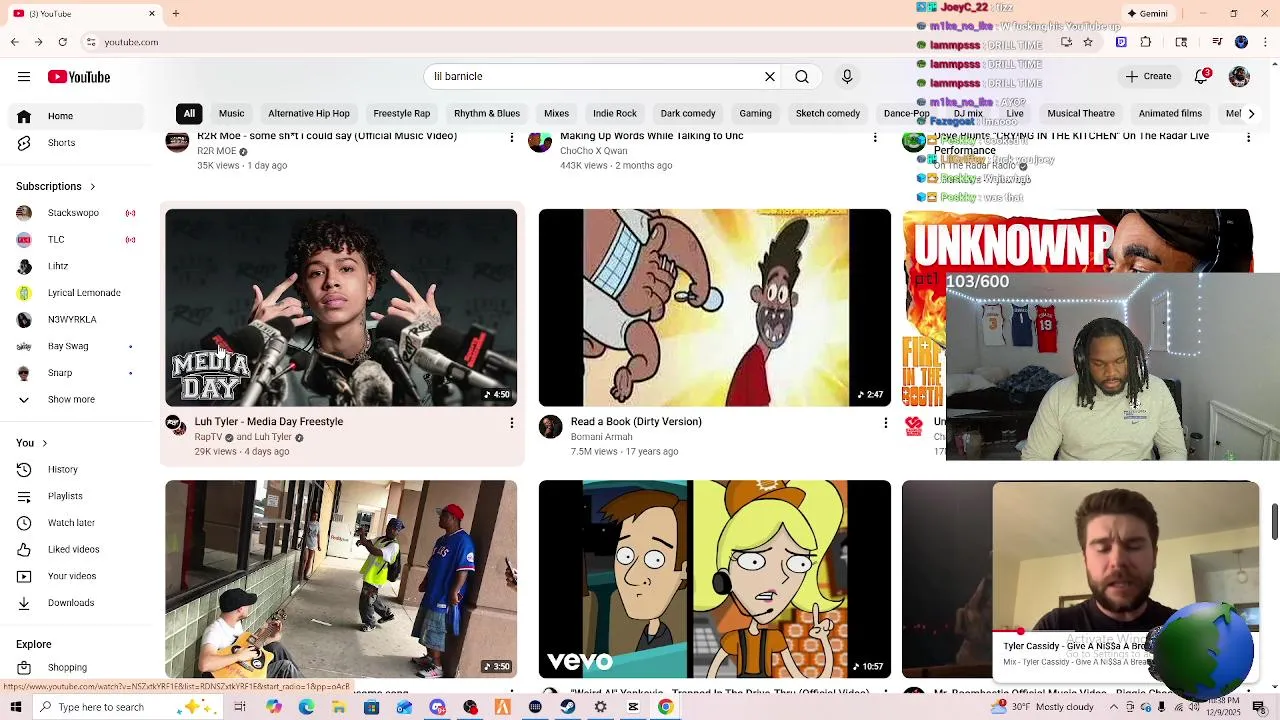Open the notifications bell

[x=1202, y=76]
